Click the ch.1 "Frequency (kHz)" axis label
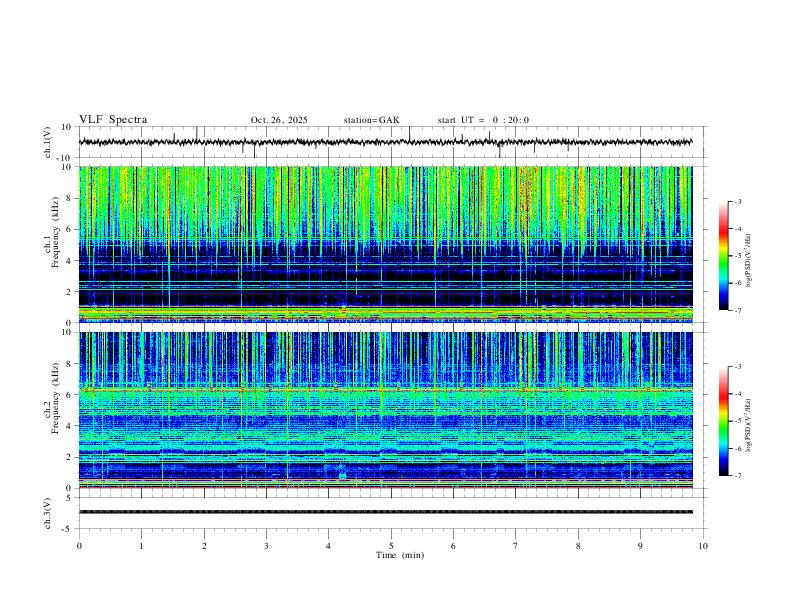This screenshot has width=792, height=612. click(56, 233)
